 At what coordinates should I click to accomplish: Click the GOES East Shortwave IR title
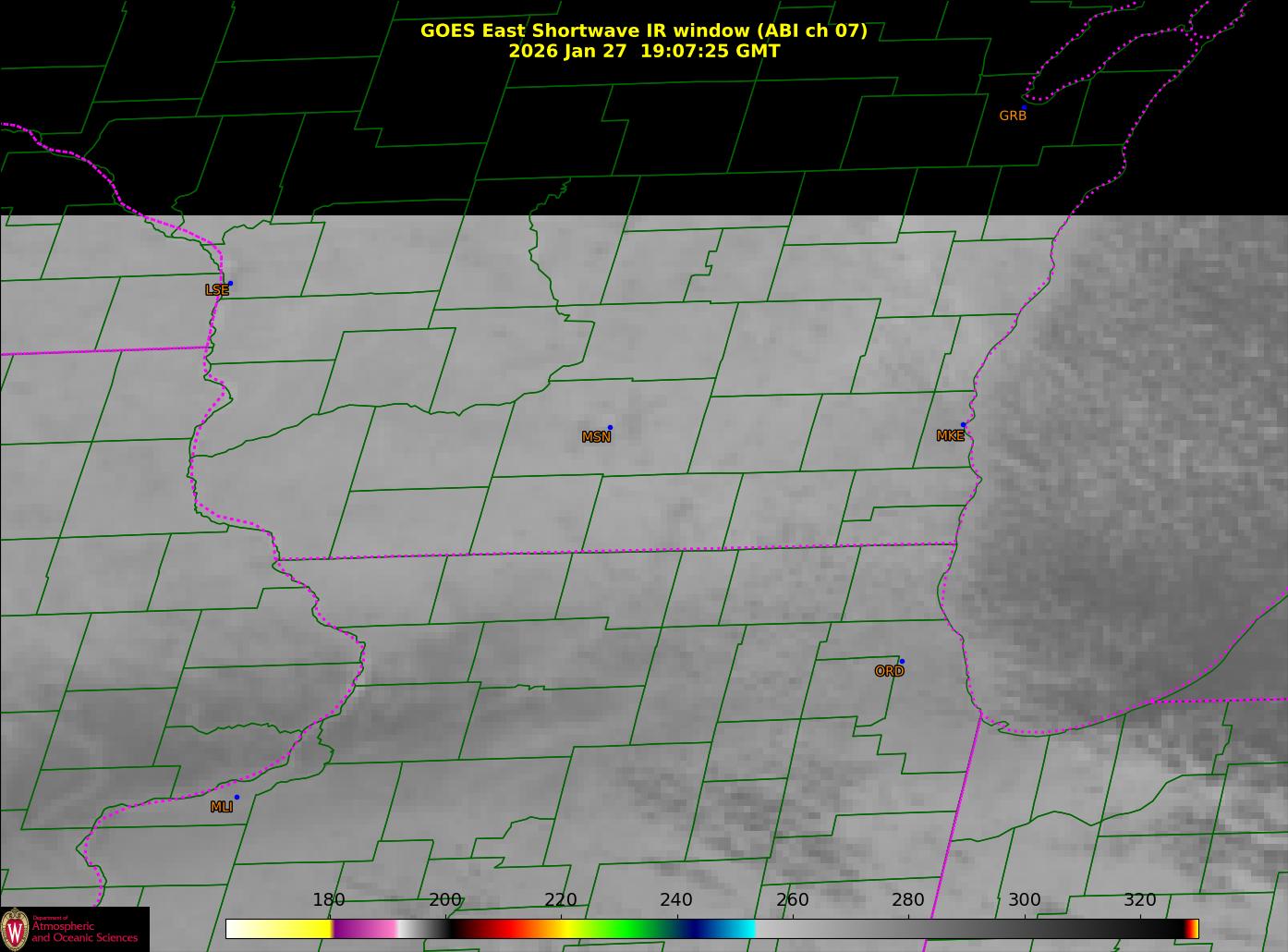click(x=644, y=31)
